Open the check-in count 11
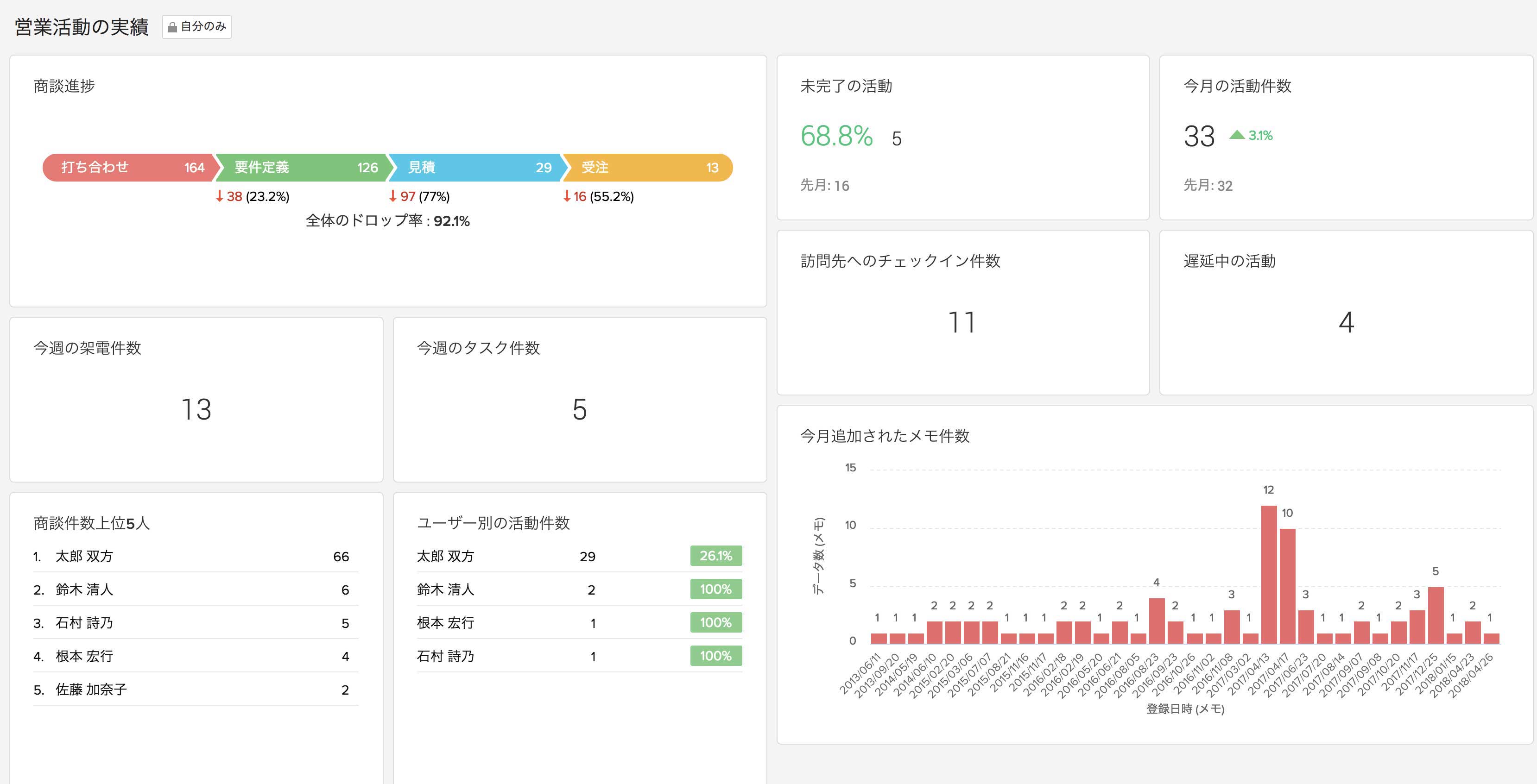The width and height of the screenshot is (1537, 784). [962, 323]
